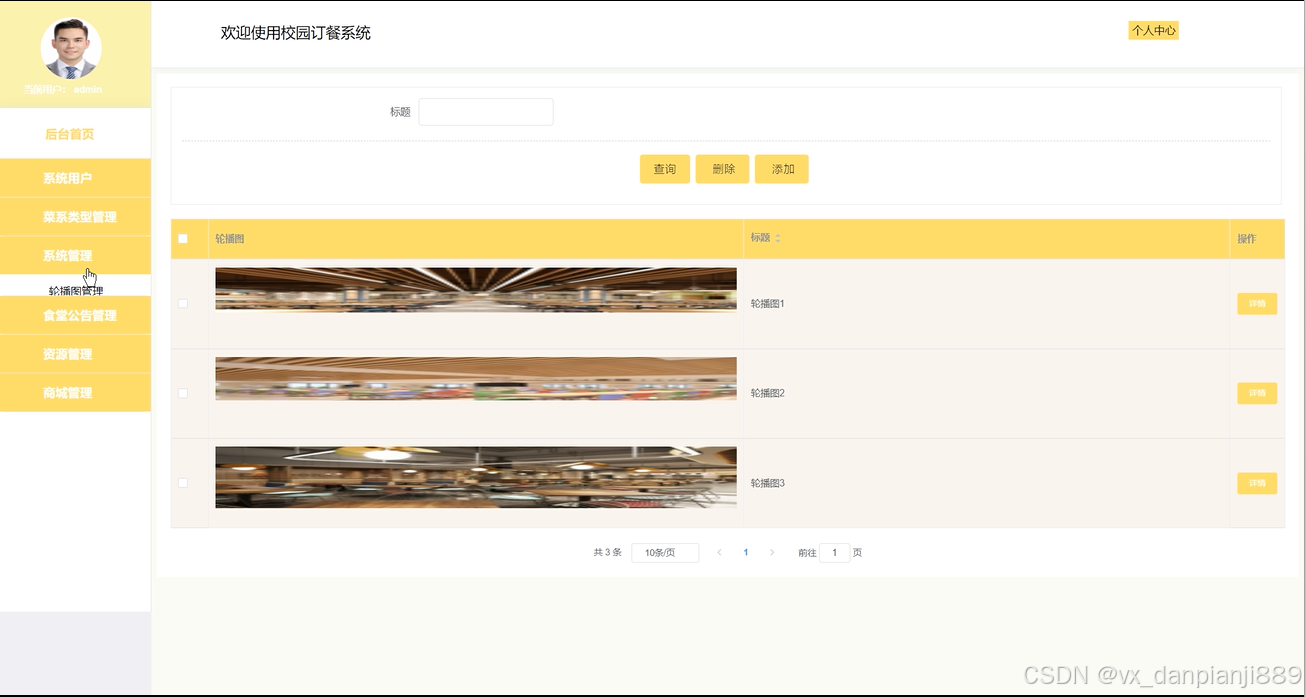Image resolution: width=1306 pixels, height=697 pixels.
Task: Click the 轮播图2 title text
Action: tap(768, 393)
